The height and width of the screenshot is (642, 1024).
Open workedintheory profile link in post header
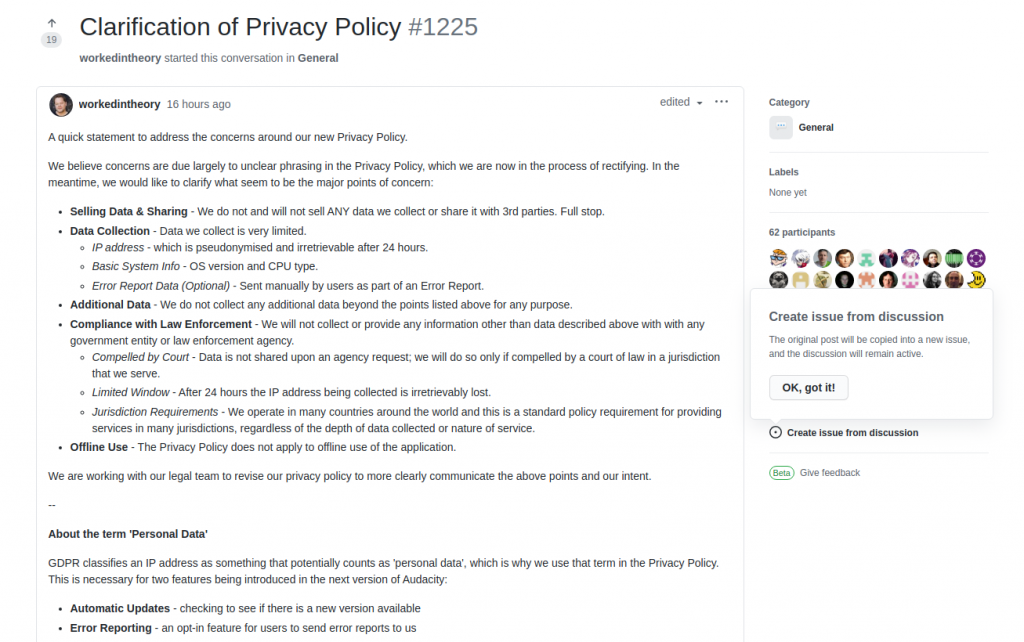point(119,104)
